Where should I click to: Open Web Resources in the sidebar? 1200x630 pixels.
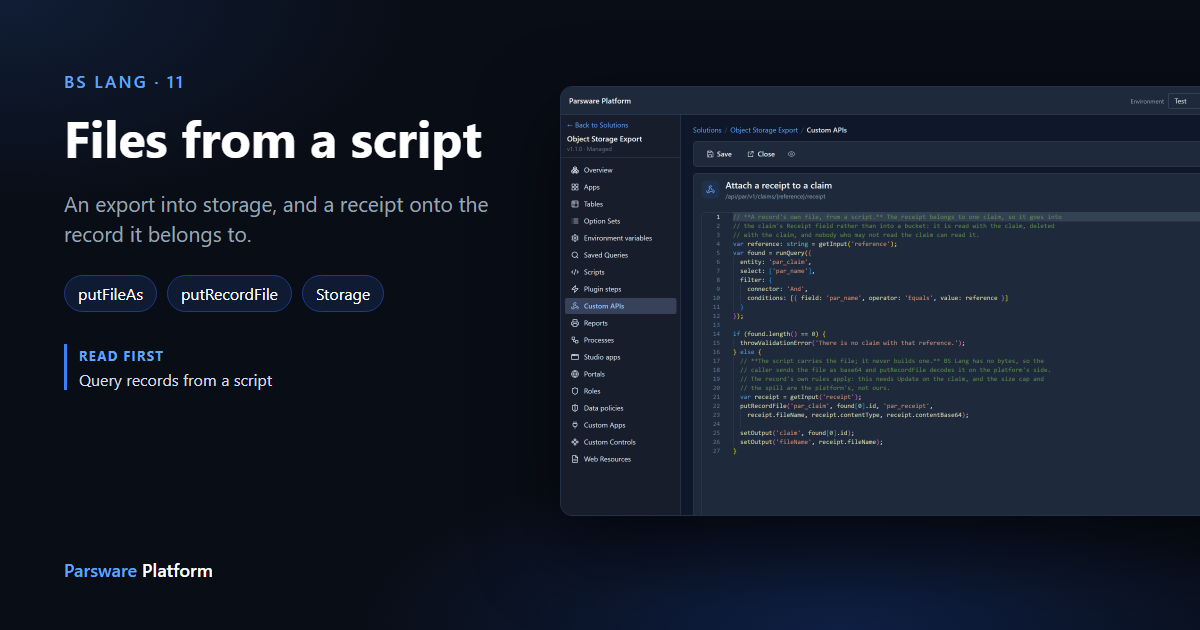[620, 459]
